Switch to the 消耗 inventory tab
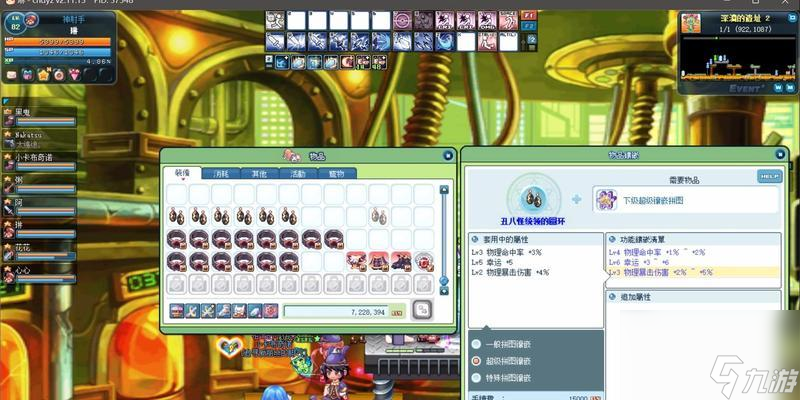Viewport: 800px width, 400px height. [x=221, y=173]
